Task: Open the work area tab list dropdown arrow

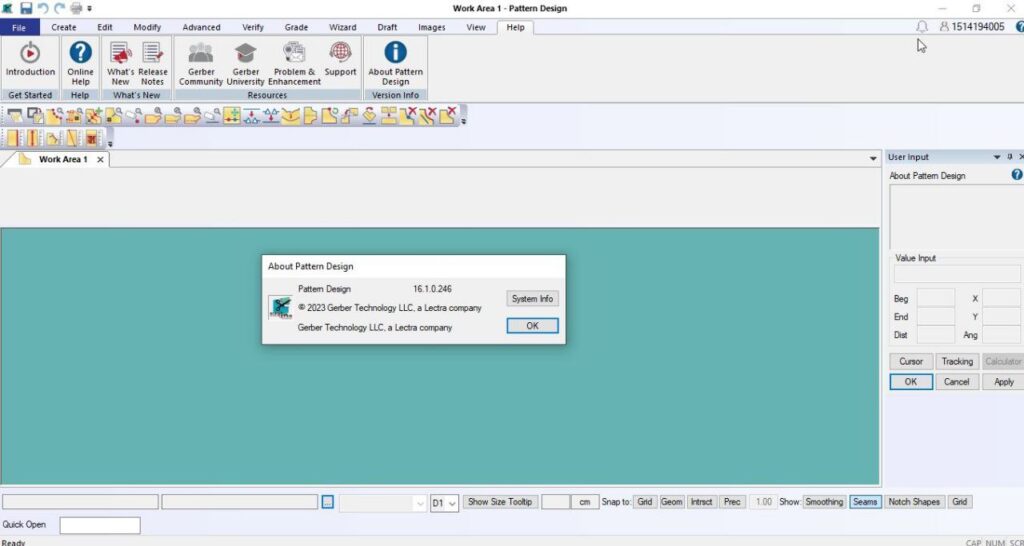Action: 873,159
